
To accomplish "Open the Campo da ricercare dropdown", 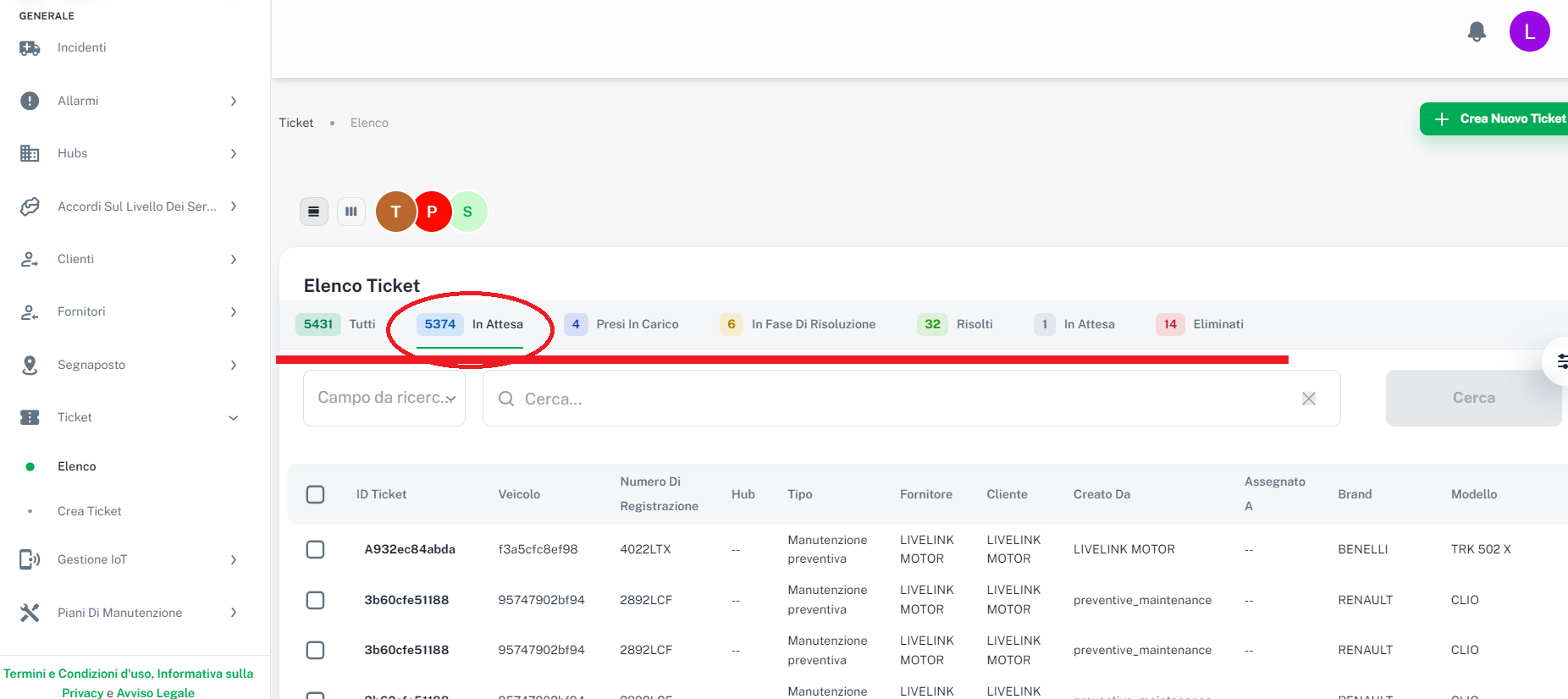I will tap(384, 398).
